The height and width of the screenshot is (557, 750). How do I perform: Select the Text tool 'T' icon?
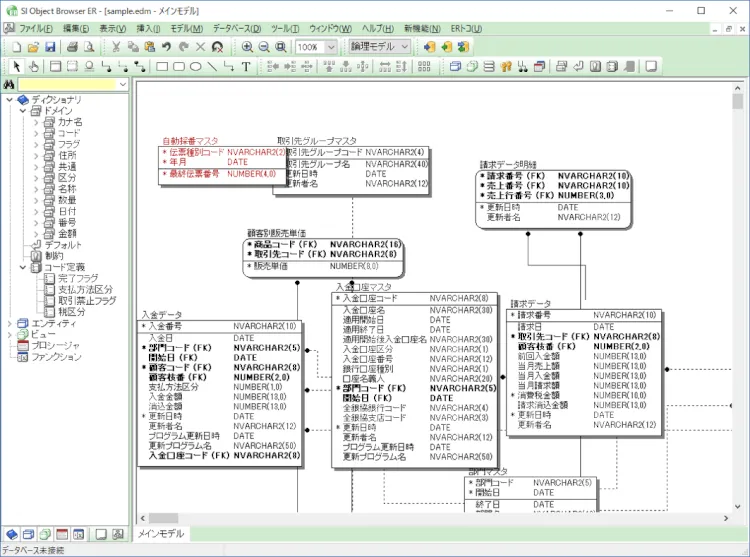246,67
